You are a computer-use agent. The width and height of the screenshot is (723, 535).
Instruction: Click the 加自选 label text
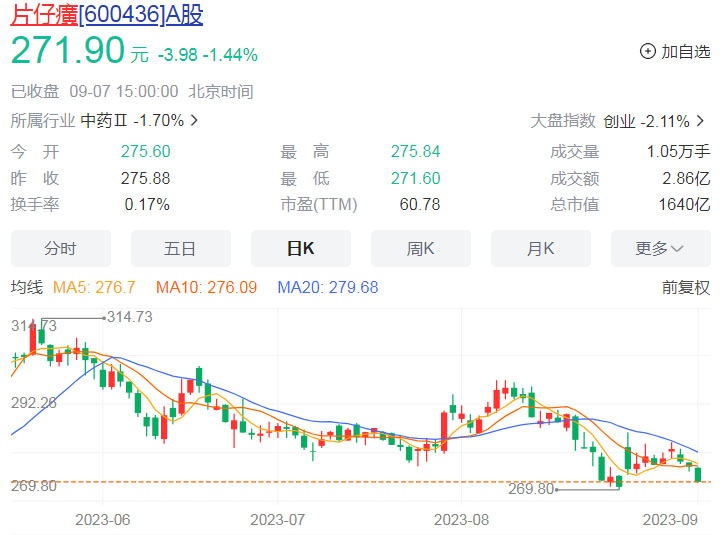tap(686, 52)
